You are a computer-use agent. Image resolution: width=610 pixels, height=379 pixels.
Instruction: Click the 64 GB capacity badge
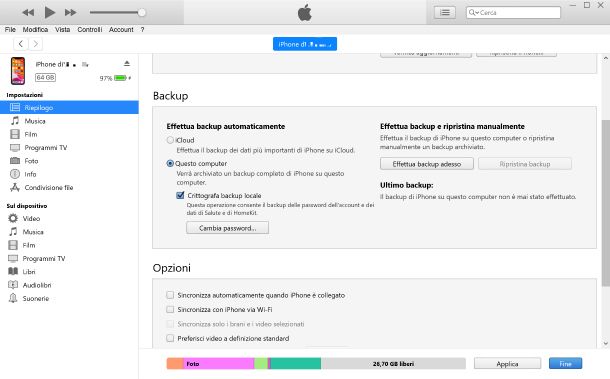[46, 77]
